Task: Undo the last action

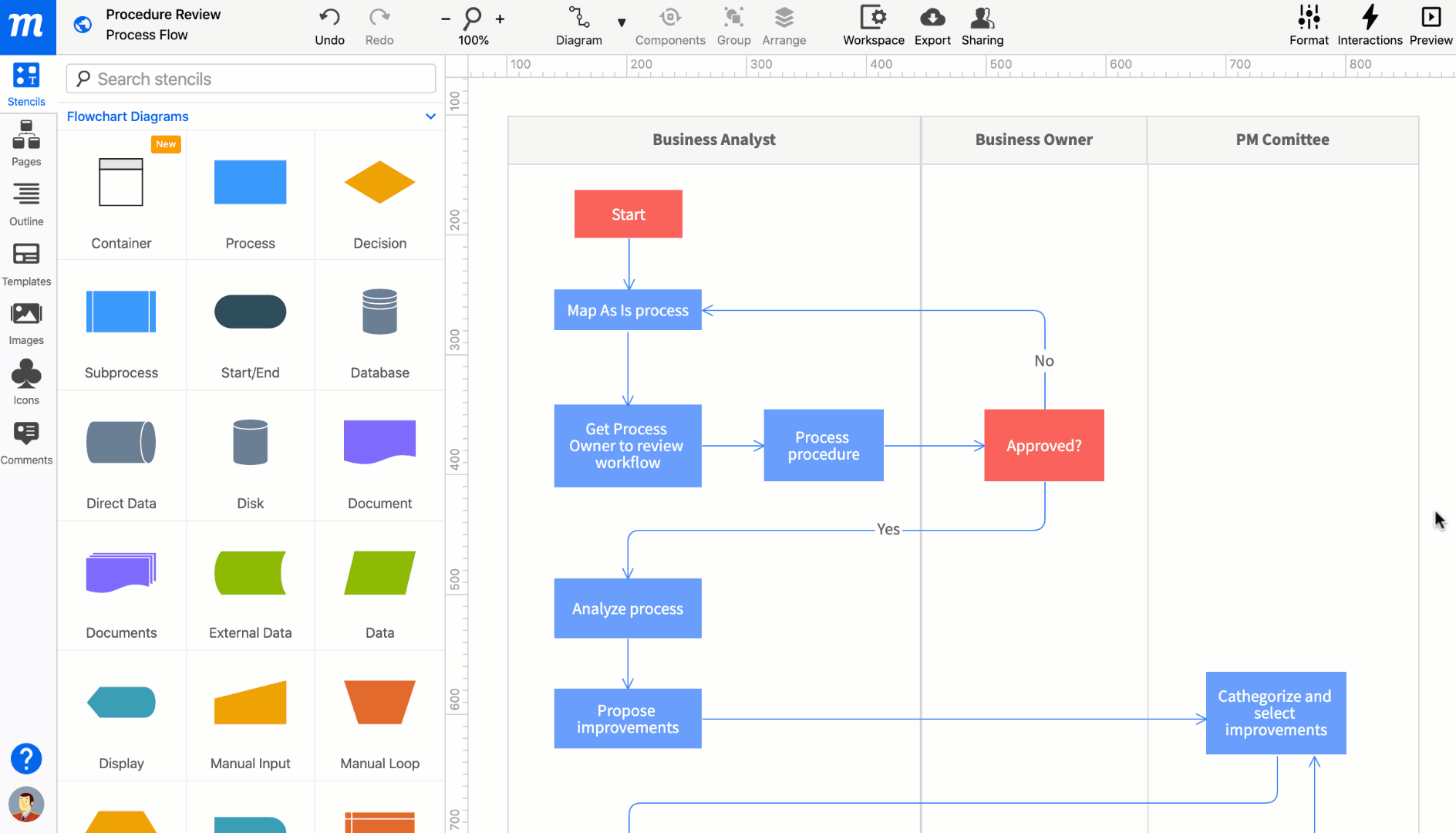Action: (329, 23)
